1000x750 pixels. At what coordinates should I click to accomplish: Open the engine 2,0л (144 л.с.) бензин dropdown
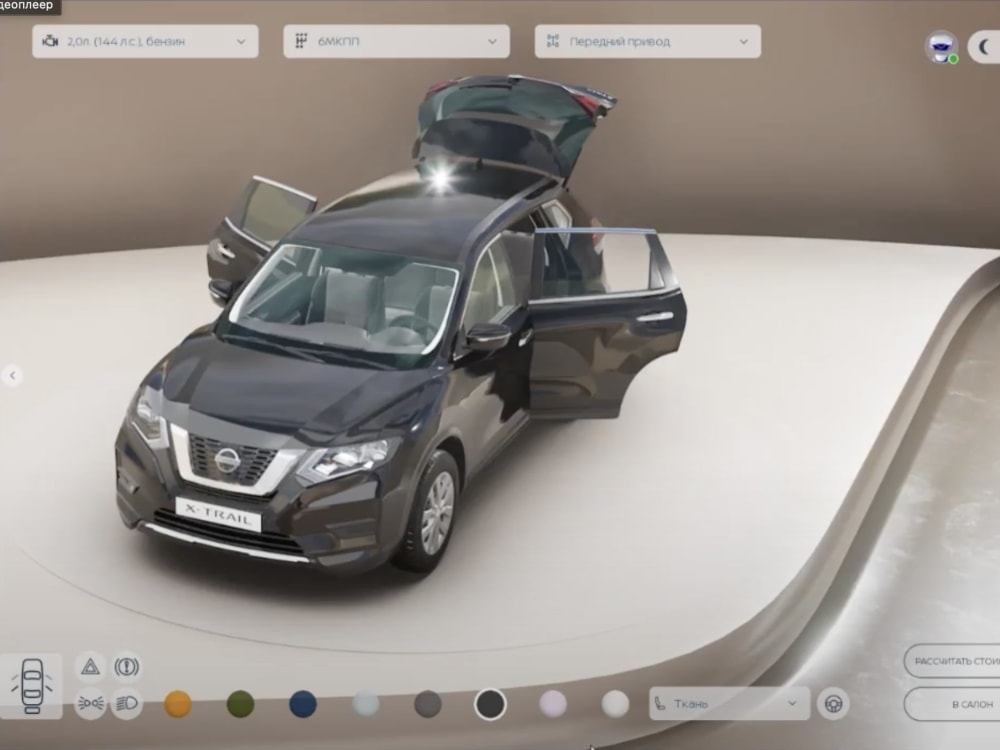point(145,41)
